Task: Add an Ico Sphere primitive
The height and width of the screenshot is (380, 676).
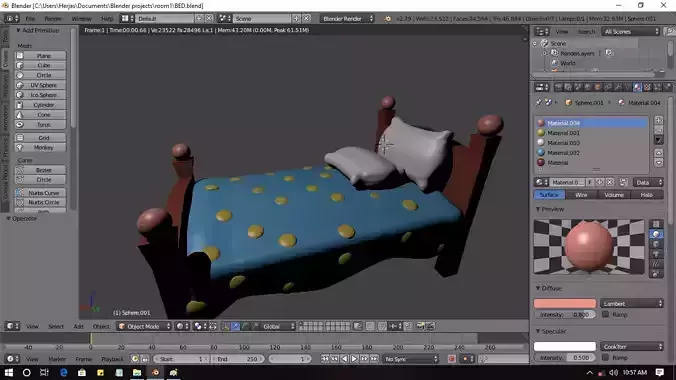Action: (41, 95)
